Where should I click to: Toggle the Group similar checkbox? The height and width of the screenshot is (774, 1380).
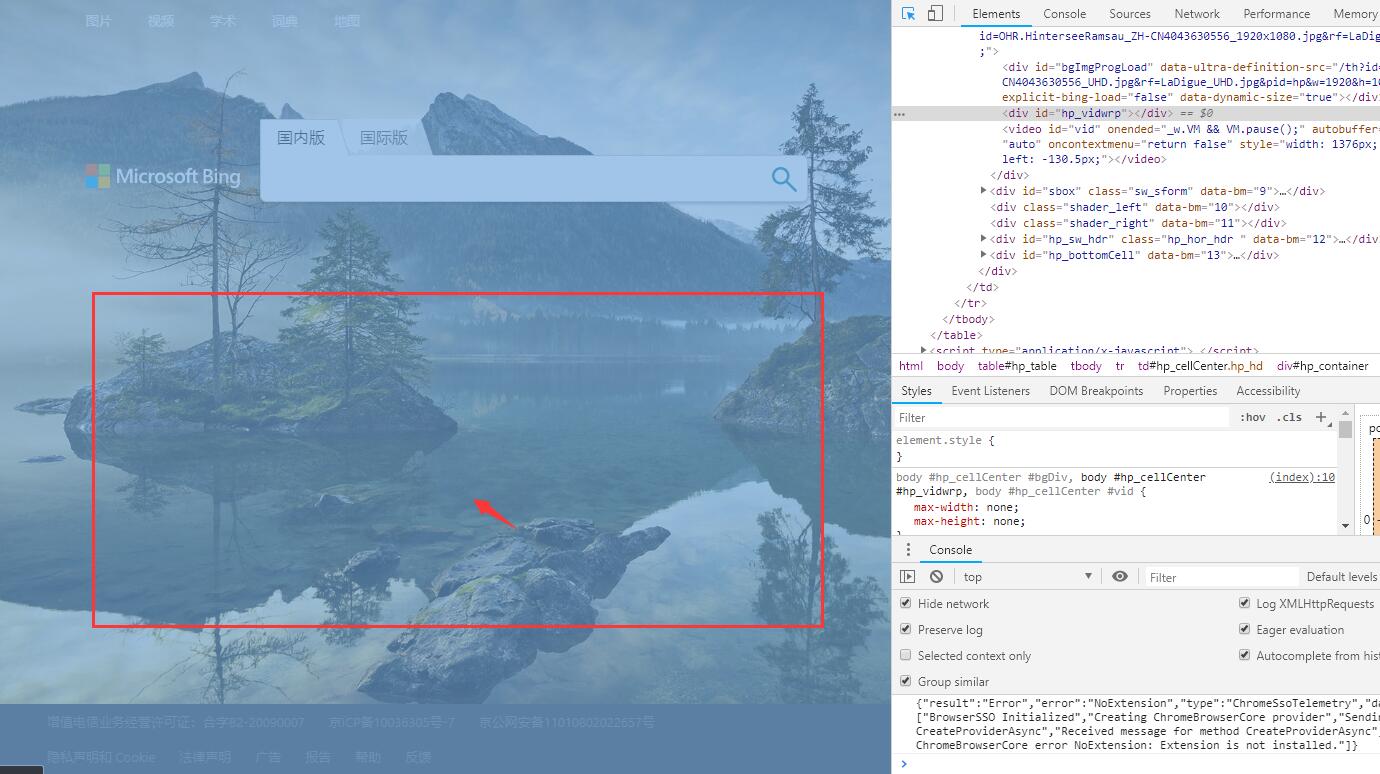tap(905, 681)
